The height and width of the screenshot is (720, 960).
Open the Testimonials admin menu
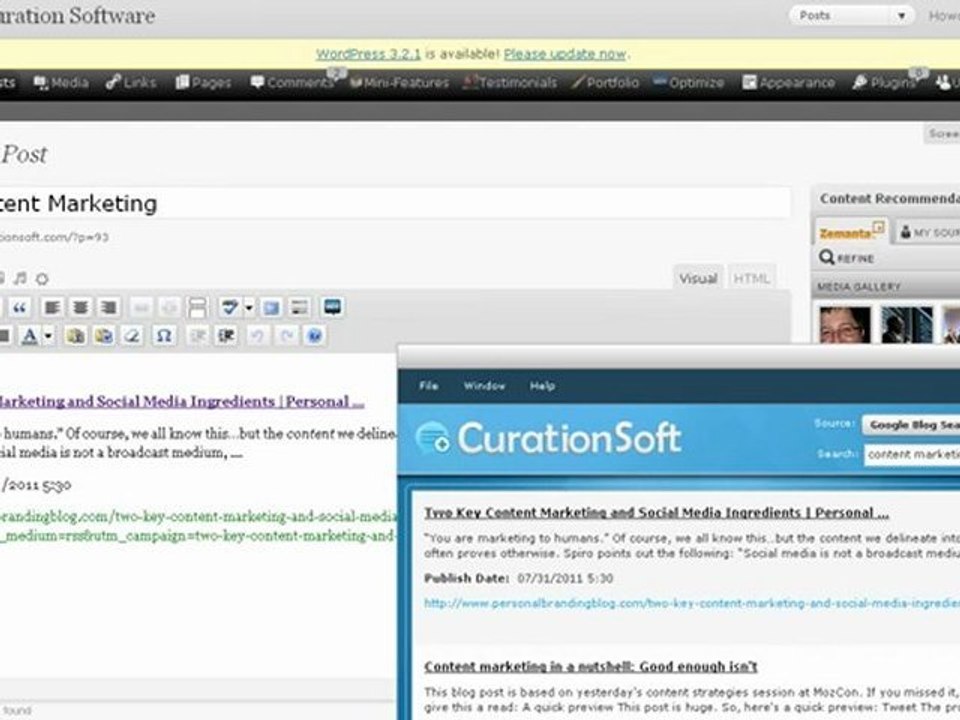click(510, 83)
